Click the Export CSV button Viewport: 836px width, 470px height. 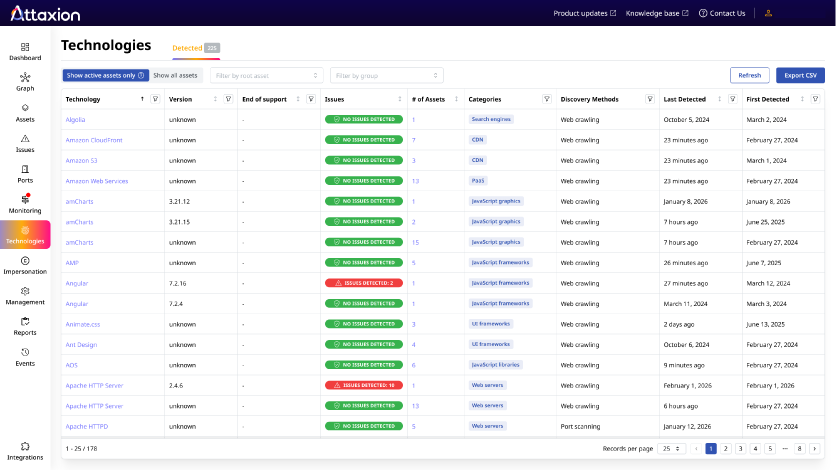coord(800,75)
